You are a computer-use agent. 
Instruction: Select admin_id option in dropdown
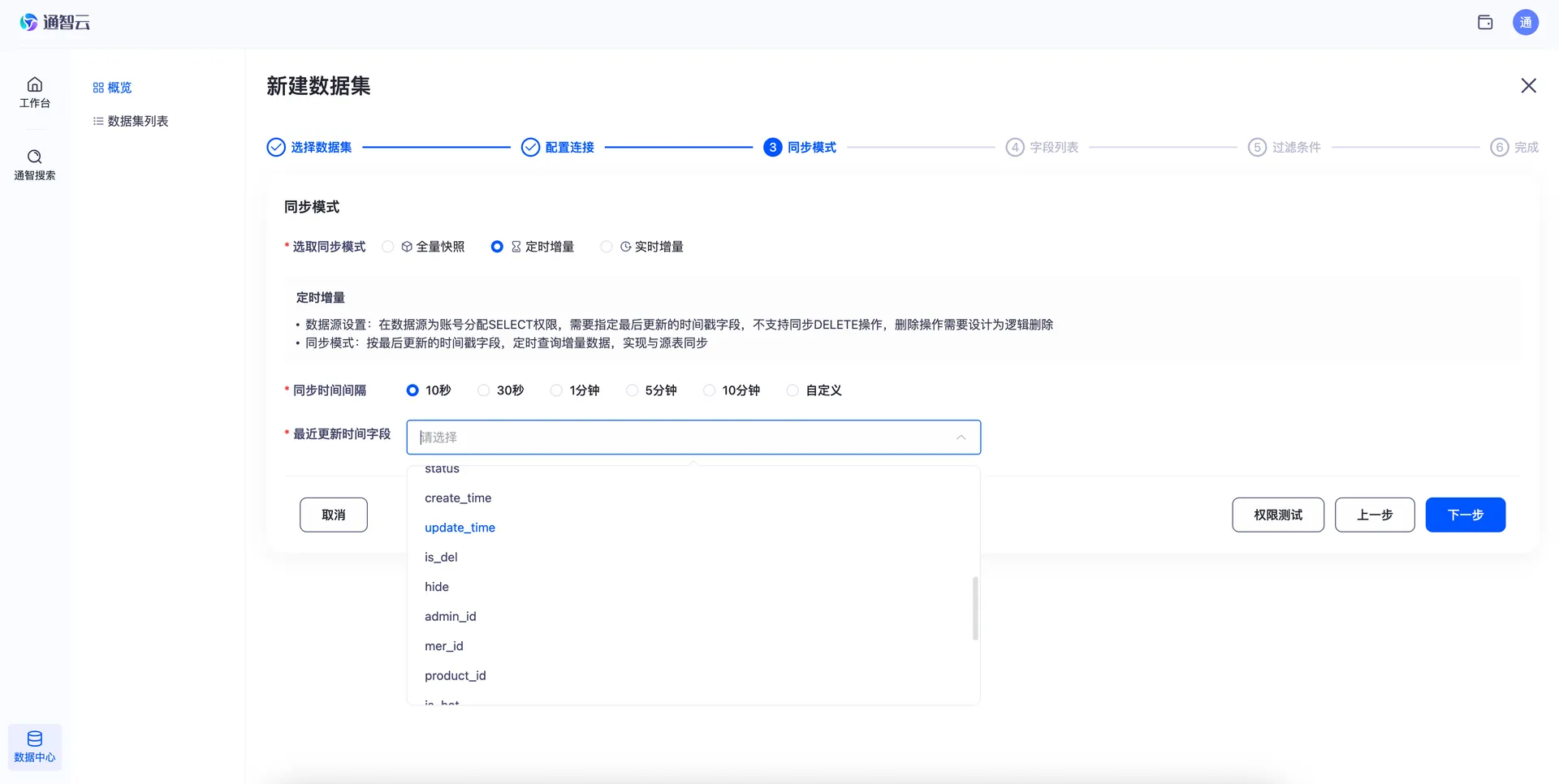tap(693, 617)
